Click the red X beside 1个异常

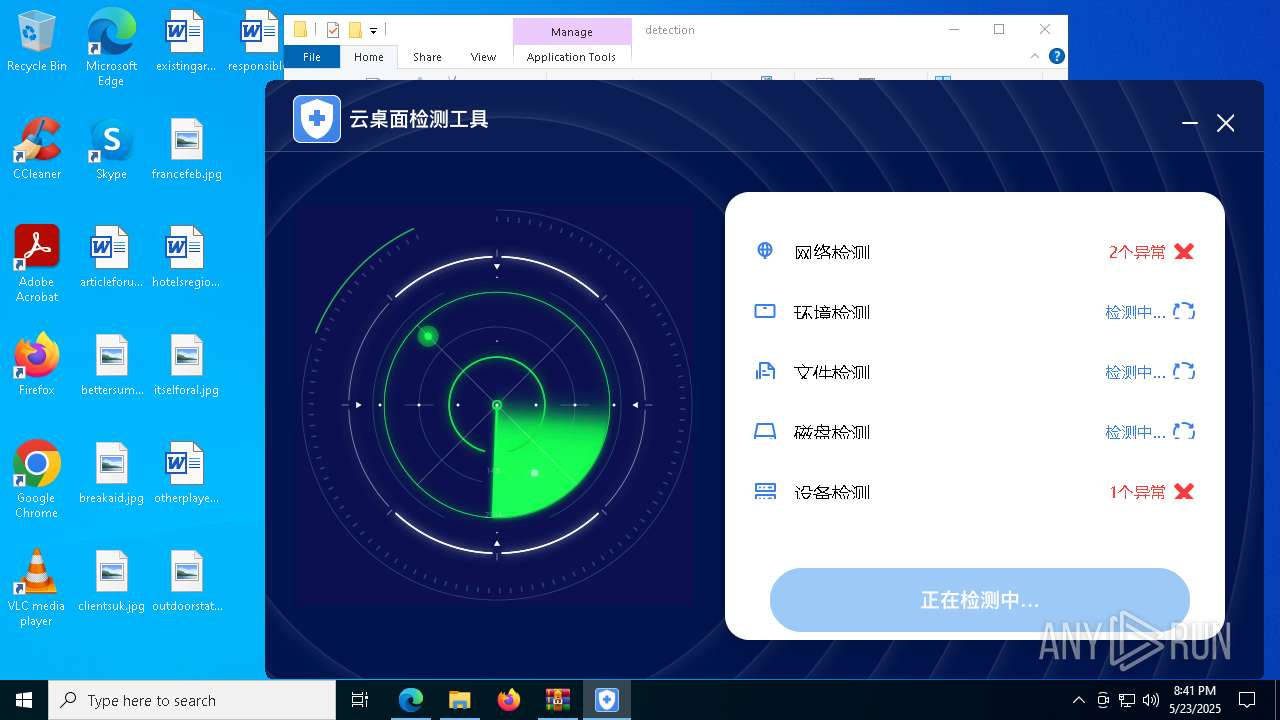tap(1184, 491)
